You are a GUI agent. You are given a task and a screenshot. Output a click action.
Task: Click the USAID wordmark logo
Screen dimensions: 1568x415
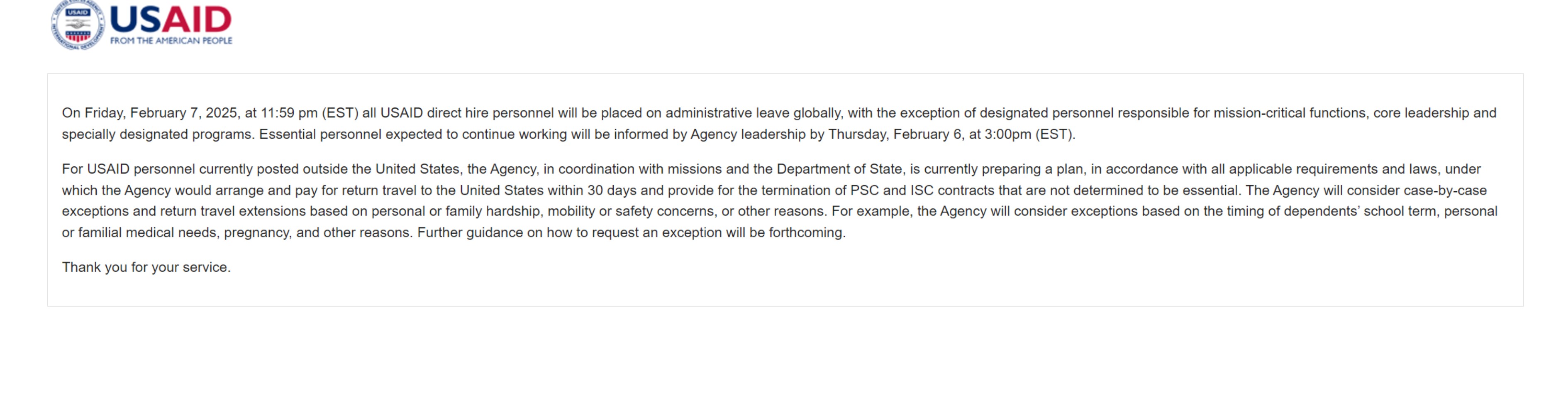(x=171, y=19)
